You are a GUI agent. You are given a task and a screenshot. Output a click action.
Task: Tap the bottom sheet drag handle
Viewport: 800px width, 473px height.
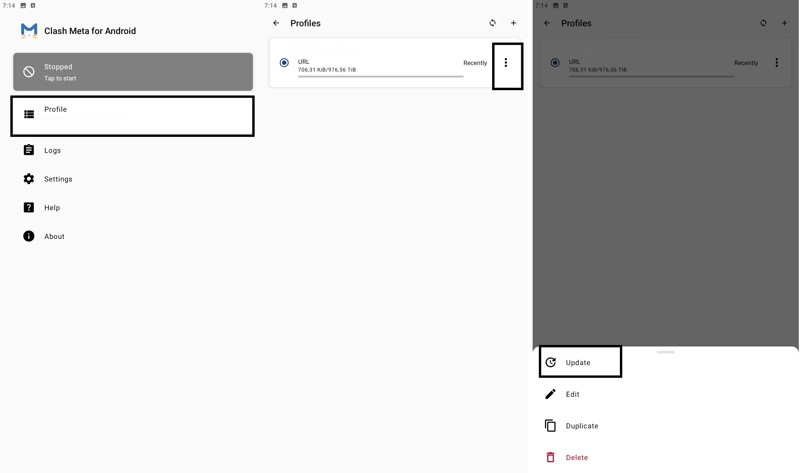(x=666, y=352)
